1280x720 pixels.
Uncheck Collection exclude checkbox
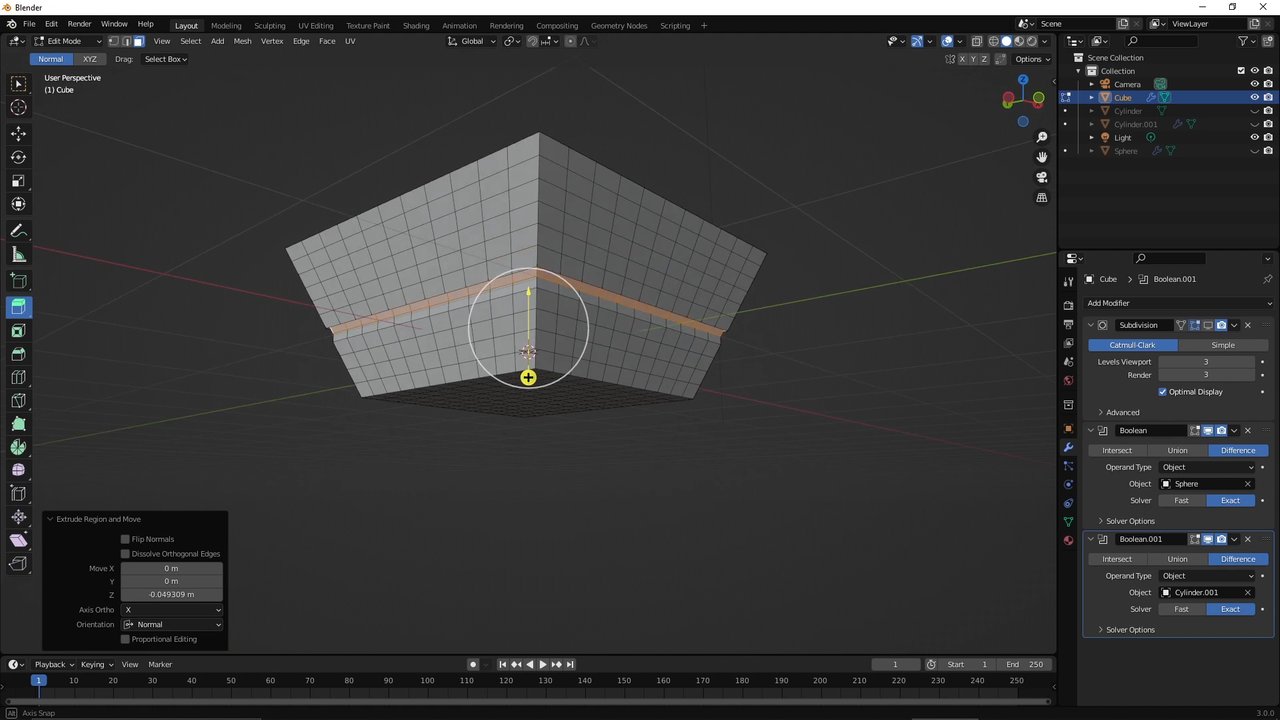[1241, 71]
